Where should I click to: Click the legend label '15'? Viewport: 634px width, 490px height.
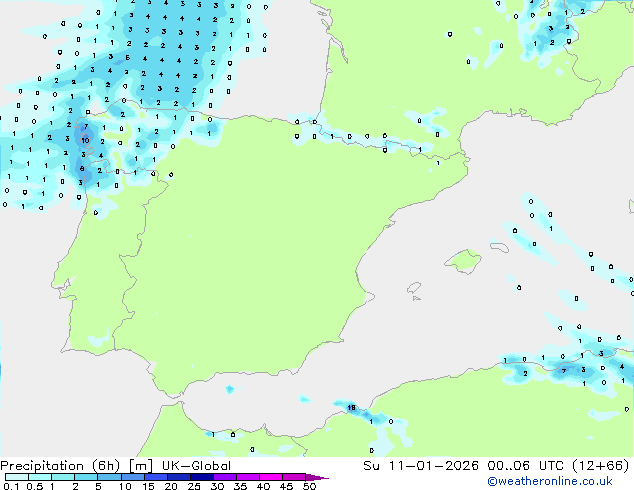click(x=148, y=486)
